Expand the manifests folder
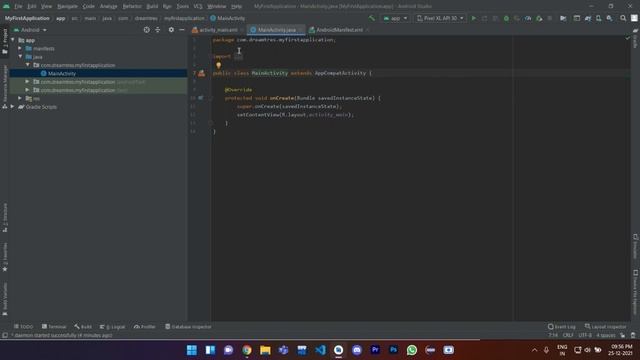This screenshot has height=360, width=640. tap(20, 48)
